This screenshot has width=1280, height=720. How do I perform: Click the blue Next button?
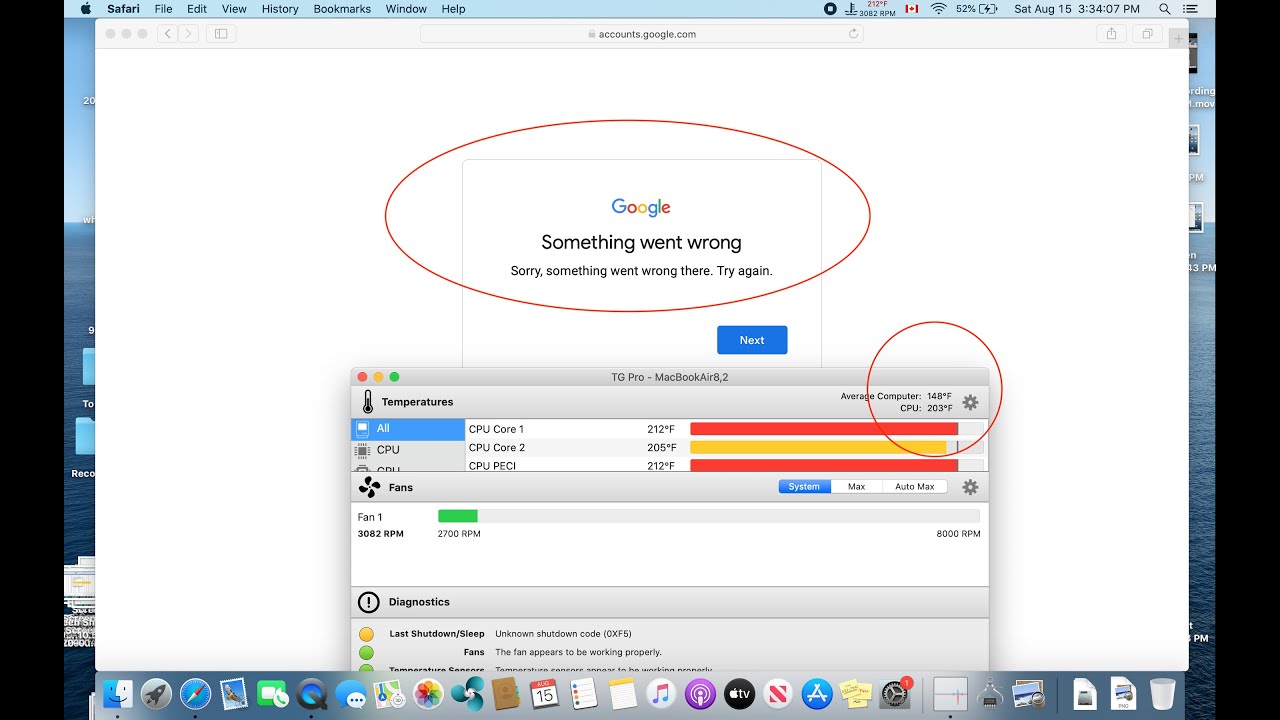[752, 340]
